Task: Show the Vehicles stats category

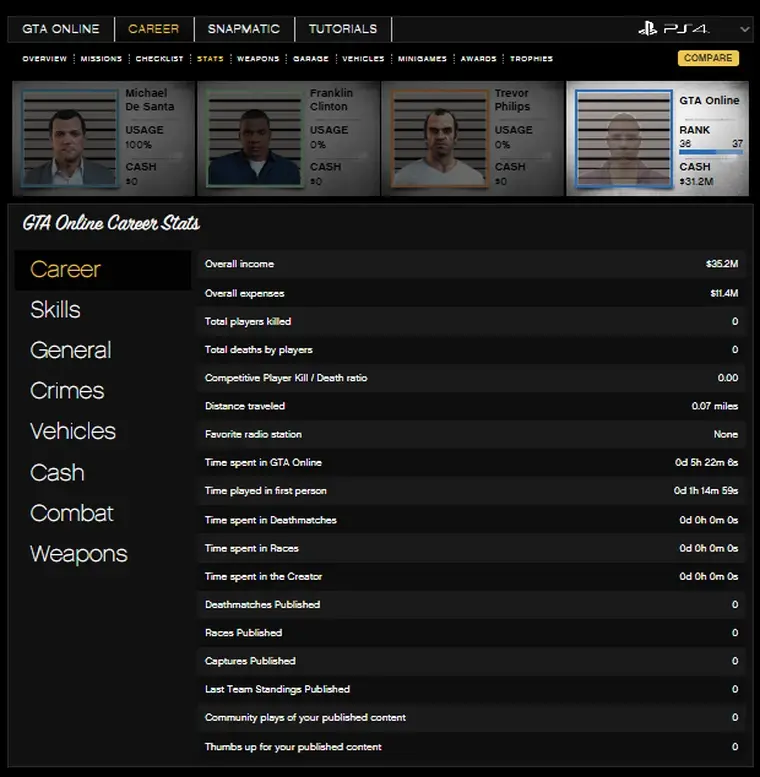Action: click(73, 432)
